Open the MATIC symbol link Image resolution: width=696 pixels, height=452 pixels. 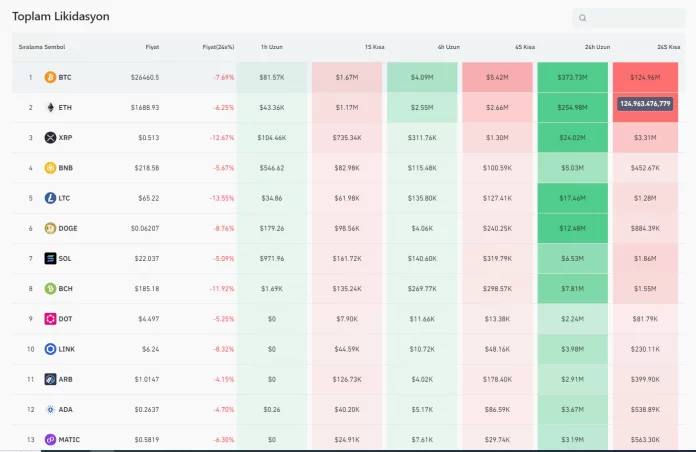(69, 439)
